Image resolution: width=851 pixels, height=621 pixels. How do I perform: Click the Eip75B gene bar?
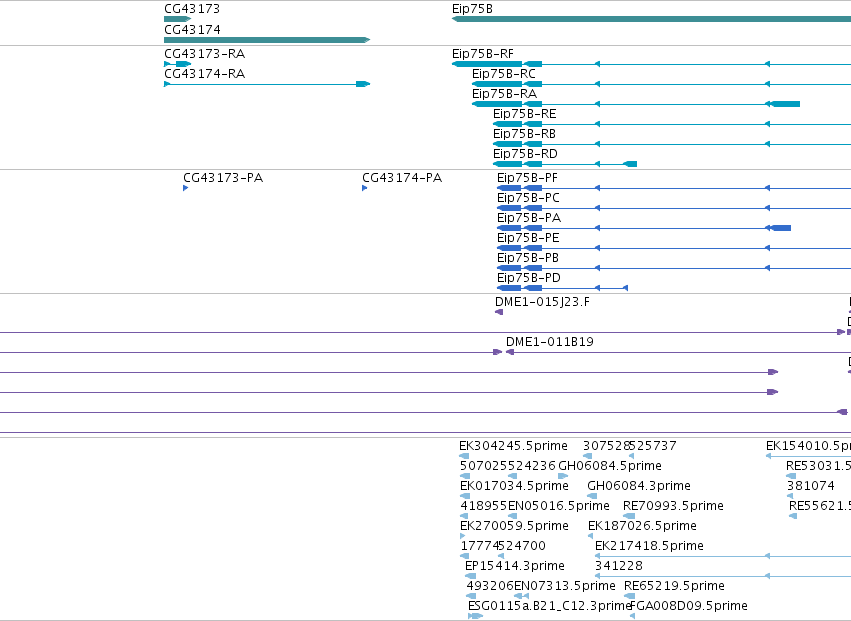(651, 19)
